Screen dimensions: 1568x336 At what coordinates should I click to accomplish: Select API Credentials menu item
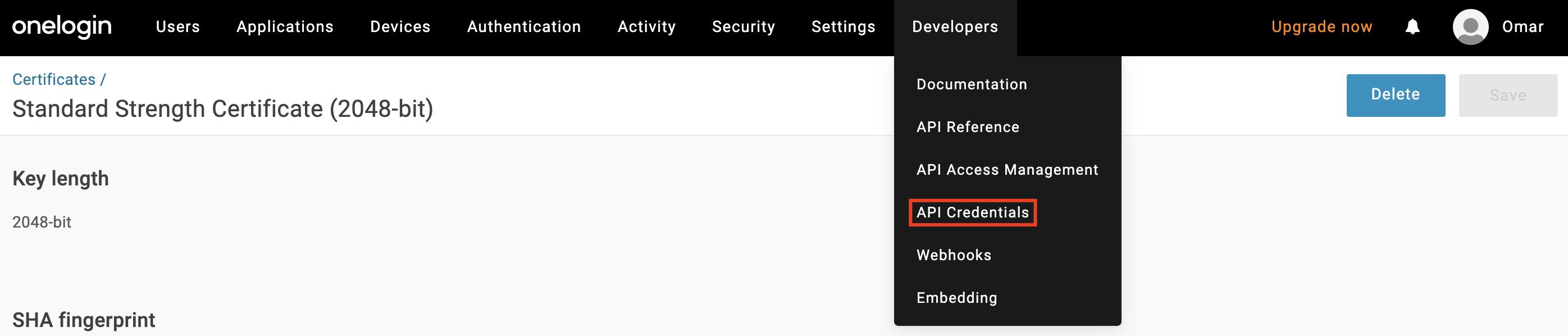[972, 212]
